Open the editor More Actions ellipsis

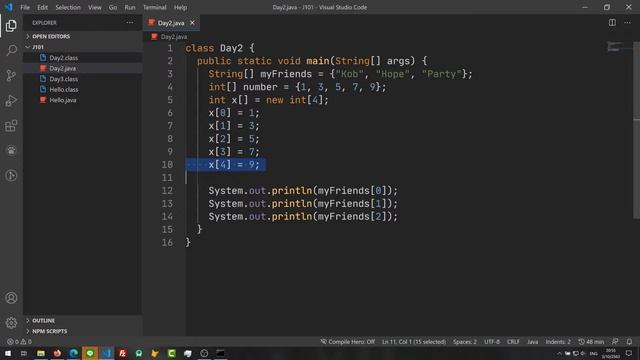627,23
